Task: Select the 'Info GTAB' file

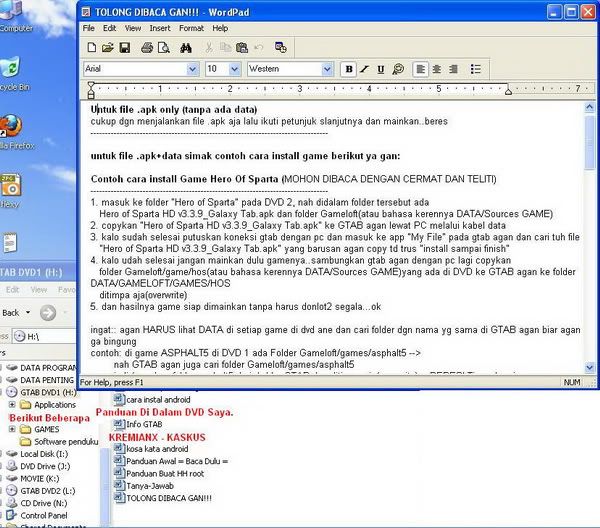Action: (139, 424)
